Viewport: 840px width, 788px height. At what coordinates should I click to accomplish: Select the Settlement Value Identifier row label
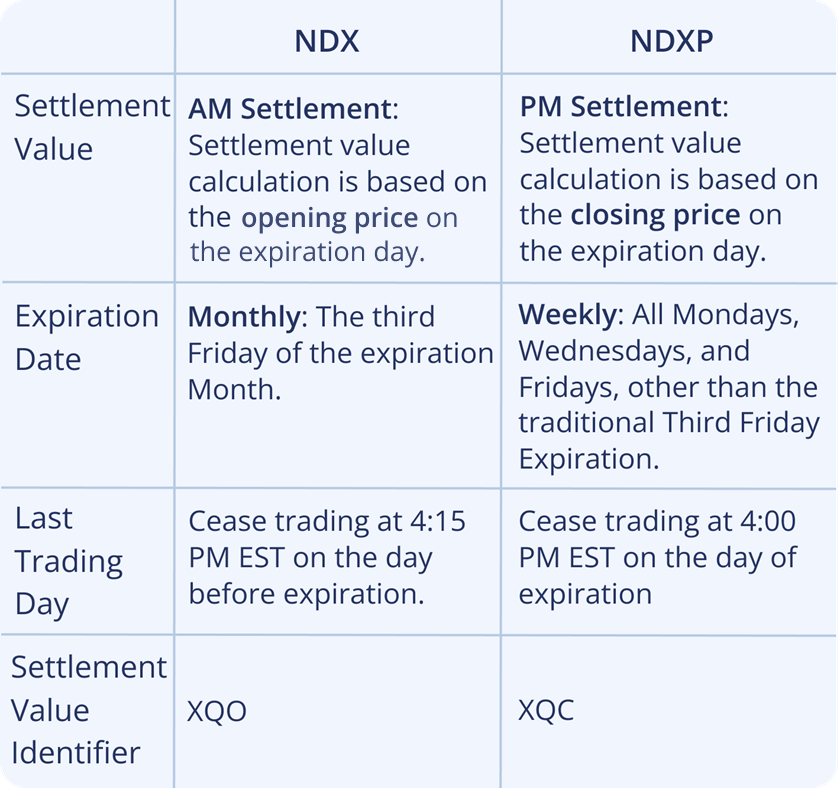88,709
